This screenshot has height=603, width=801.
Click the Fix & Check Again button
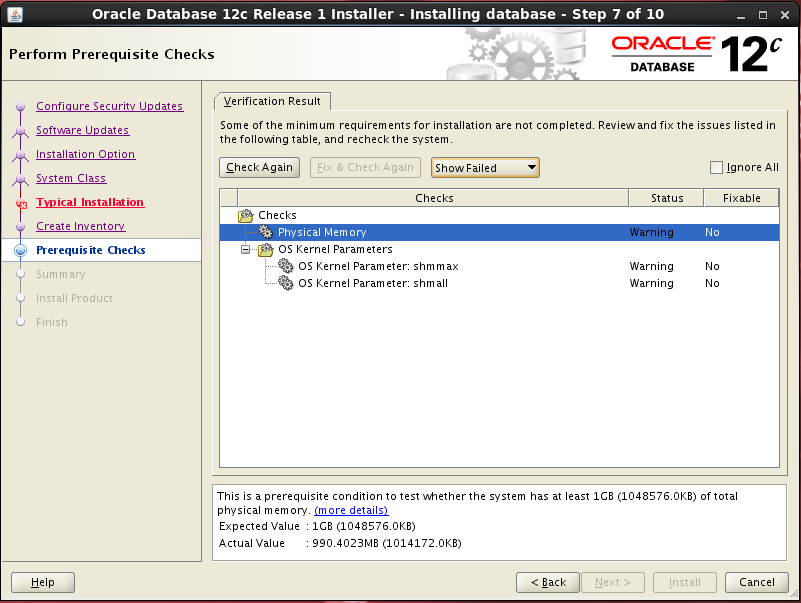pos(365,168)
